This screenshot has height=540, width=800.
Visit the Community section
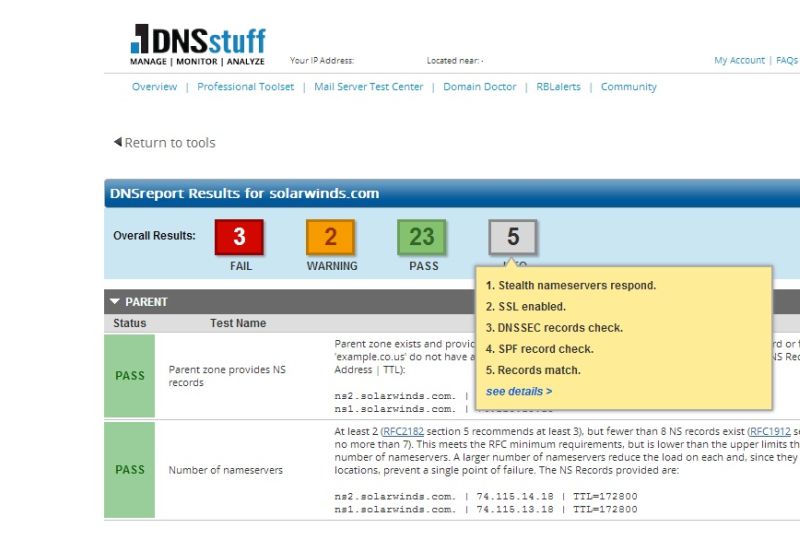pos(629,87)
